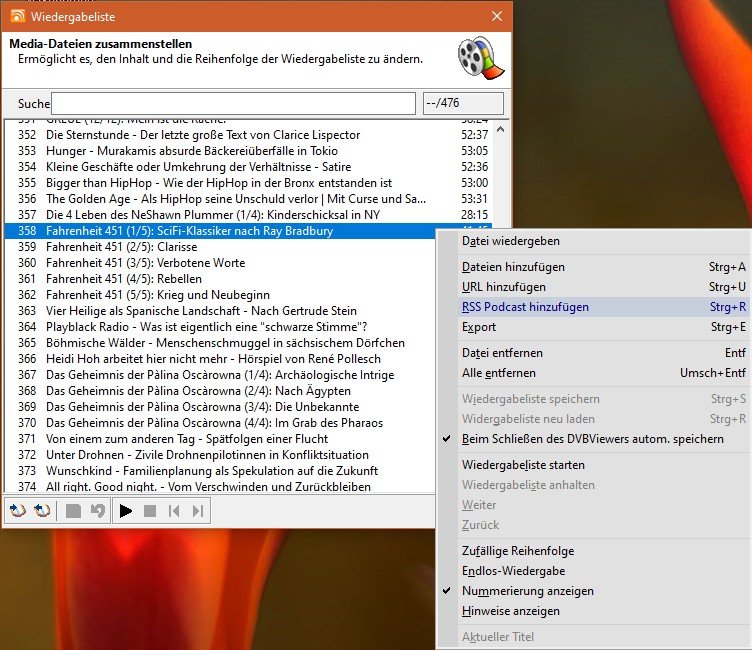Screen dimensions: 752x650
Task: Click the reload playlist arrow icon
Action: 97,511
